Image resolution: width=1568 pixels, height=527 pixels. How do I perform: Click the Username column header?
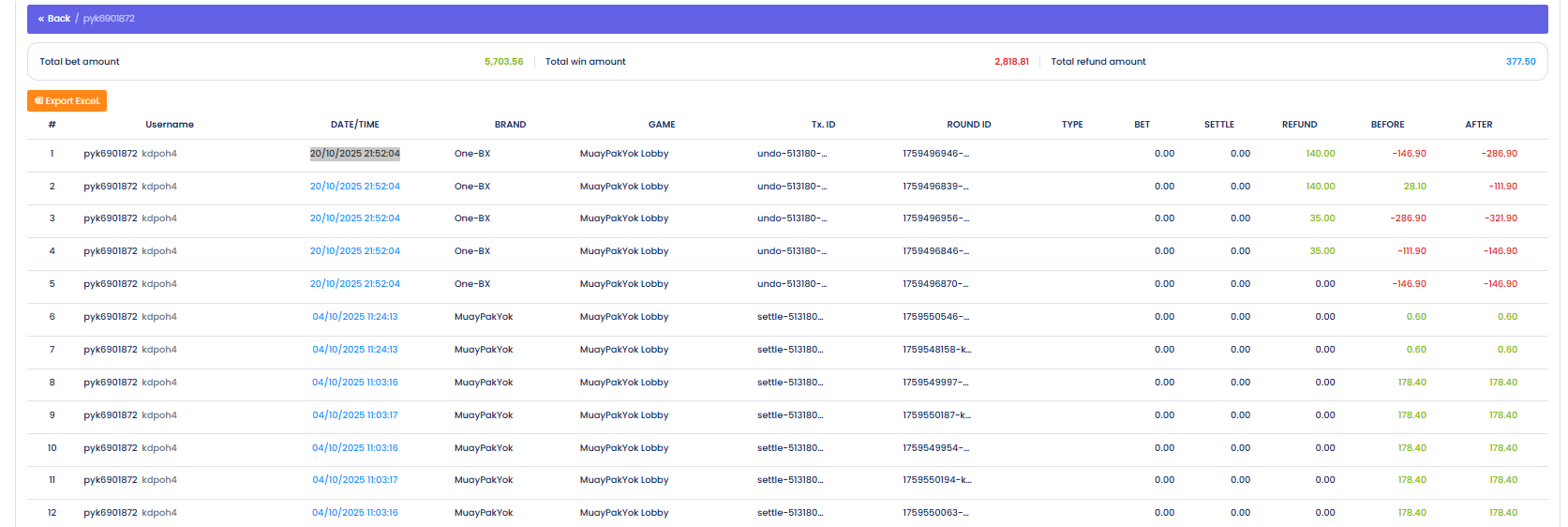coord(170,125)
